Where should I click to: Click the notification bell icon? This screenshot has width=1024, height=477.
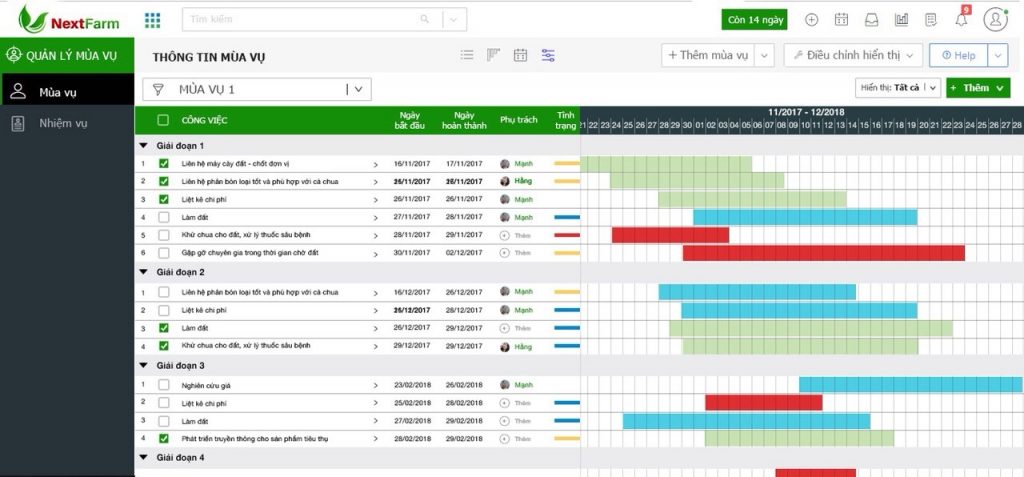pyautogui.click(x=961, y=19)
